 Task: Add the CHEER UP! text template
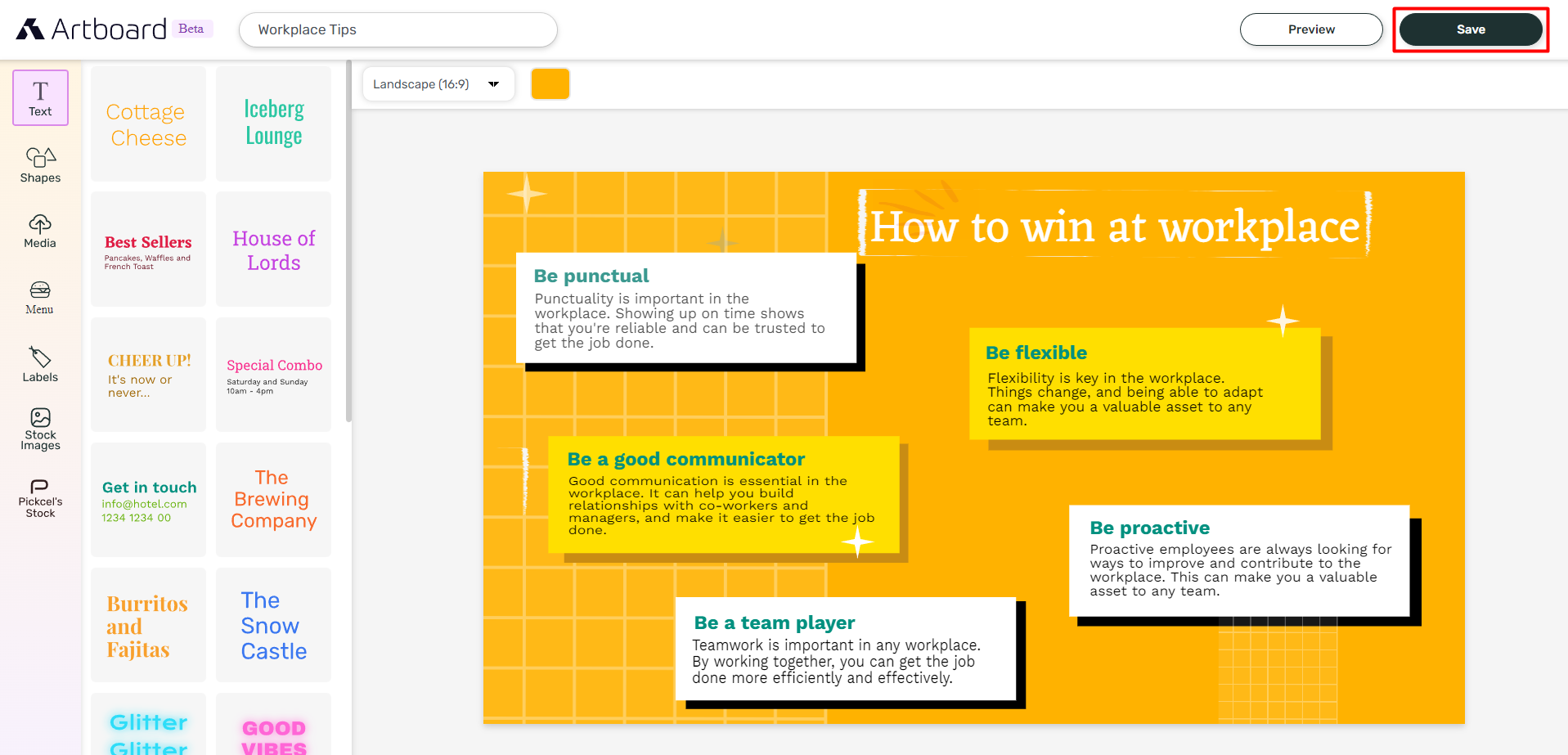click(148, 375)
